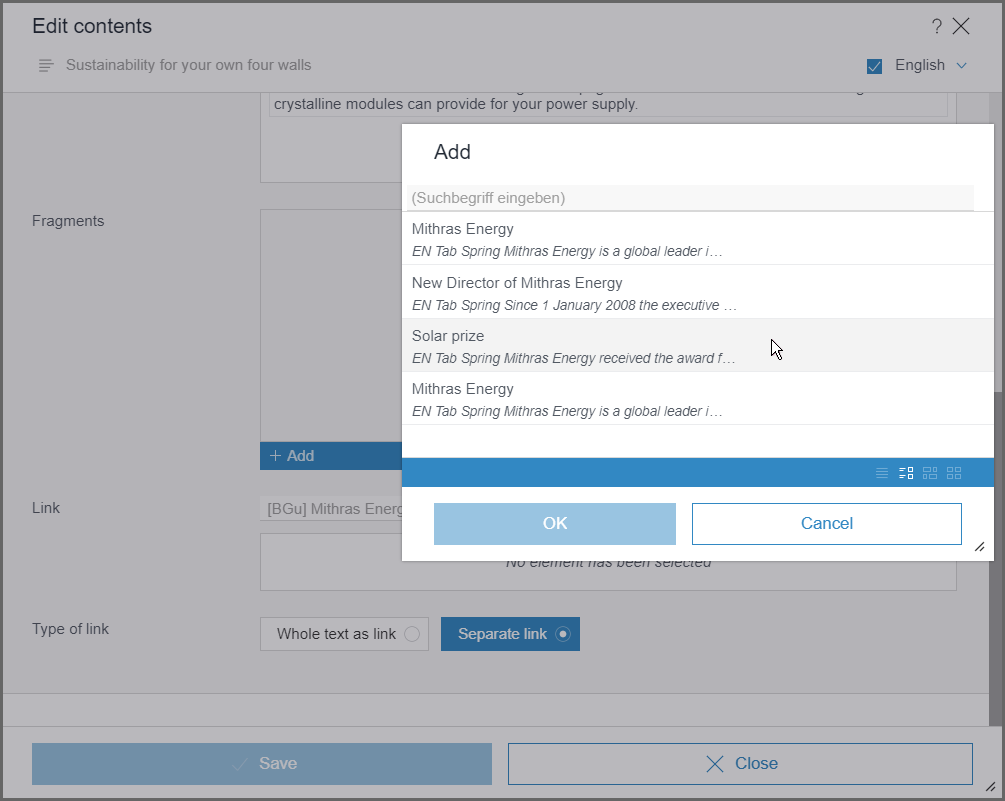
Task: Click the Type of link label
Action: (x=71, y=629)
